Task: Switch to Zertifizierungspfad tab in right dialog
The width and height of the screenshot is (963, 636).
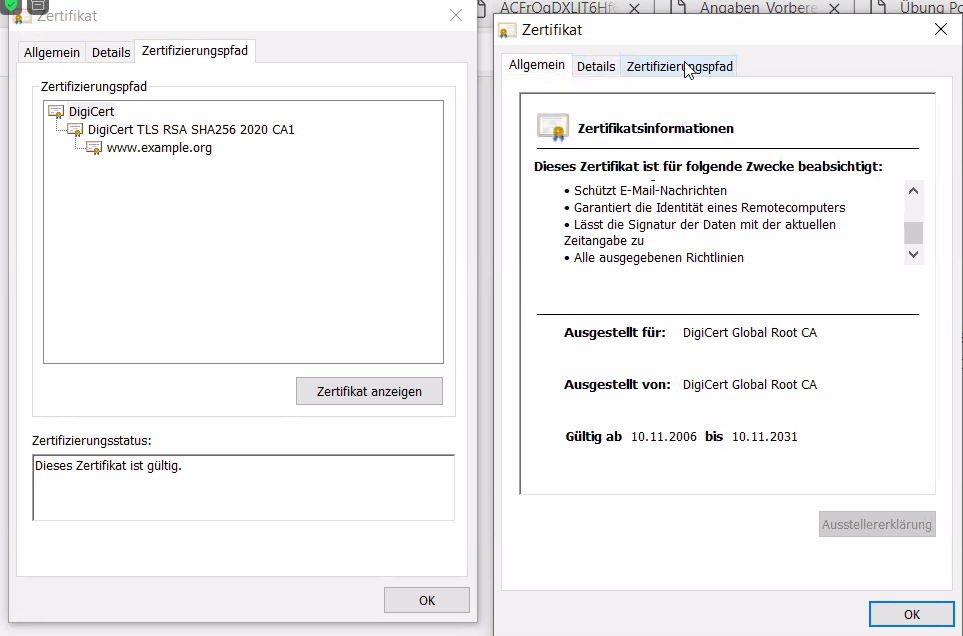Action: (679, 66)
